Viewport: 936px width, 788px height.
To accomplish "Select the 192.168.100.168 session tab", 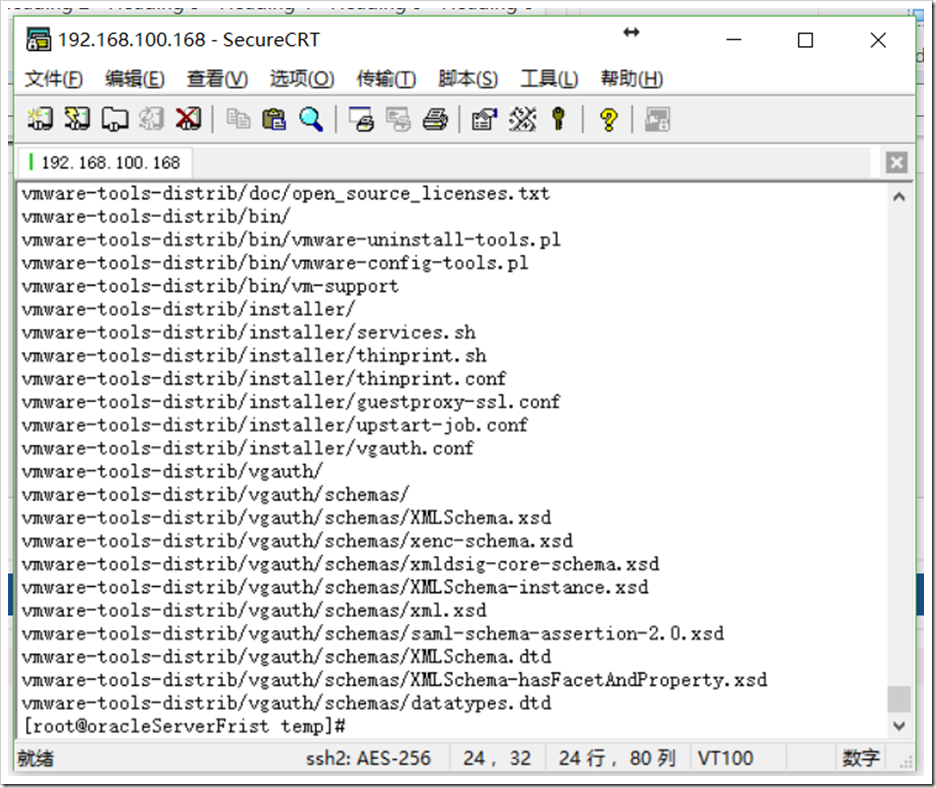I will 105,162.
